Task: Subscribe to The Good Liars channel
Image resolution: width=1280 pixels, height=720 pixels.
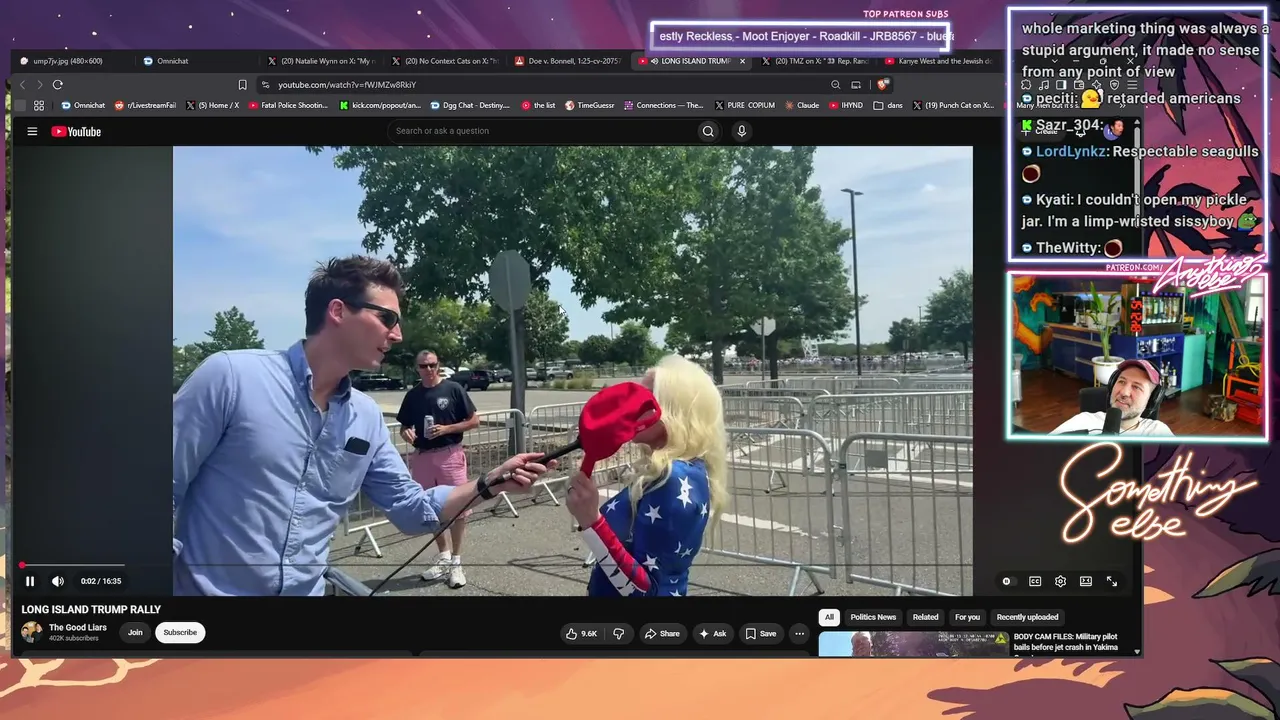Action: (180, 632)
